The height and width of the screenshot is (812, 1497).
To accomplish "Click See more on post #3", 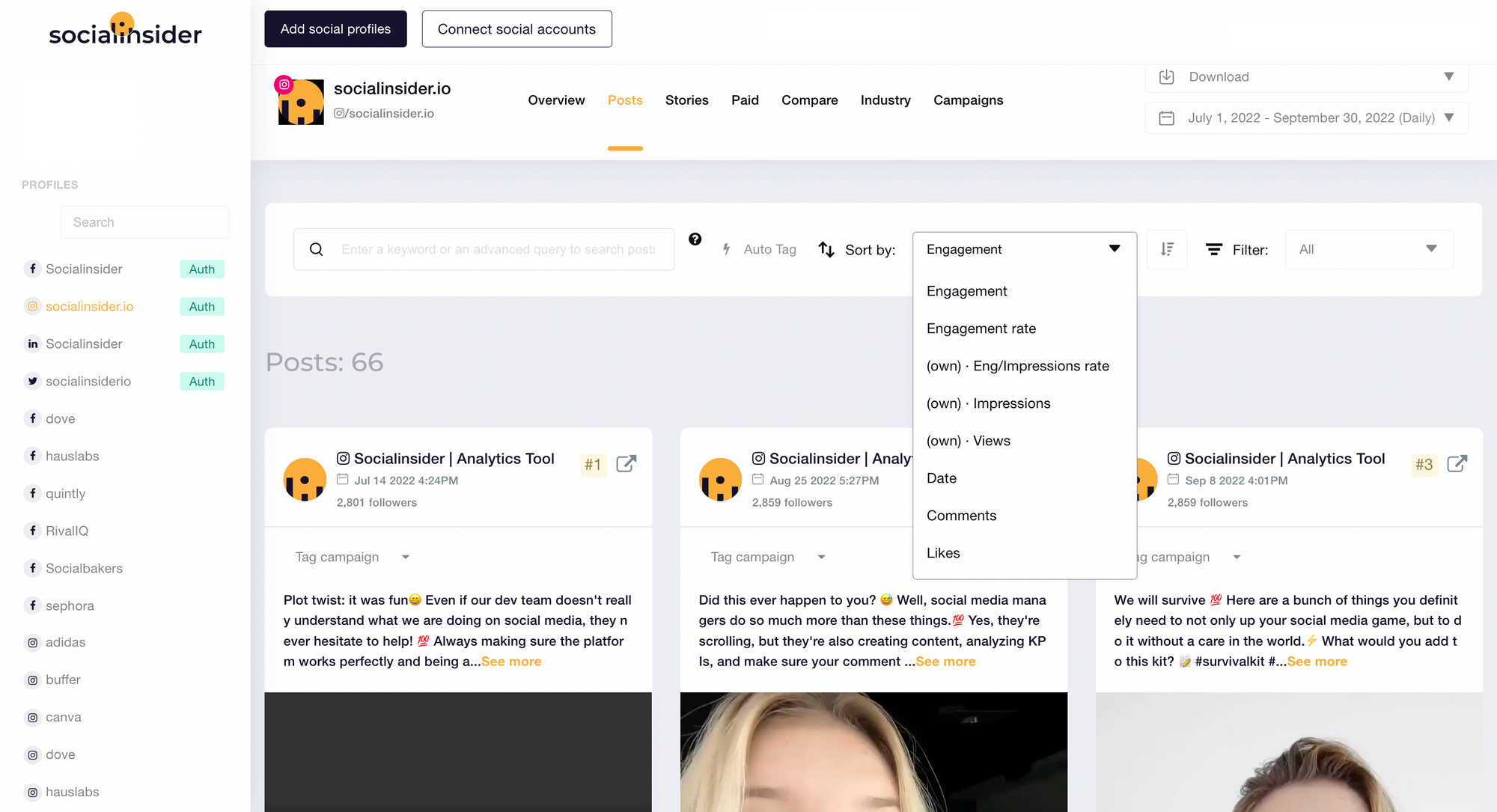I will coord(1317,662).
